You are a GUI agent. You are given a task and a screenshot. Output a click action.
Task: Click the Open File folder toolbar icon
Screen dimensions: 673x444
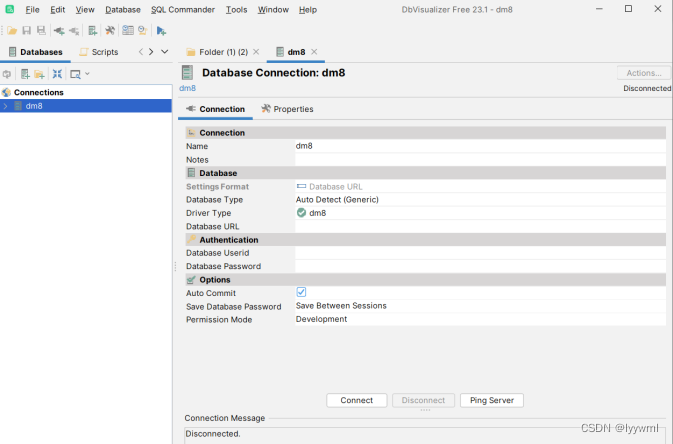tap(12, 30)
